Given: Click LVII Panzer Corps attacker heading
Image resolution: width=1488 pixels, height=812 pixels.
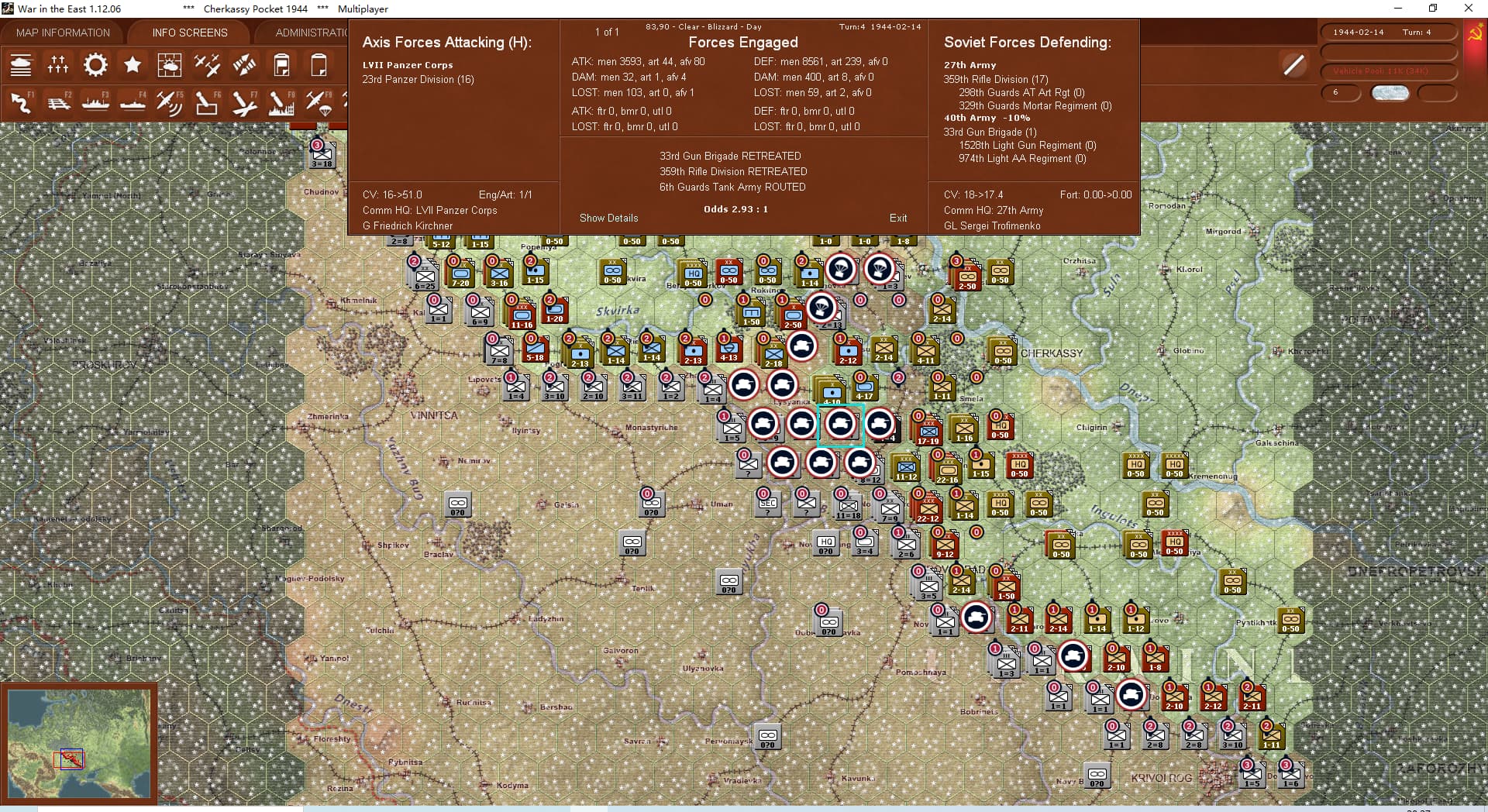Looking at the screenshot, I should pos(408,65).
